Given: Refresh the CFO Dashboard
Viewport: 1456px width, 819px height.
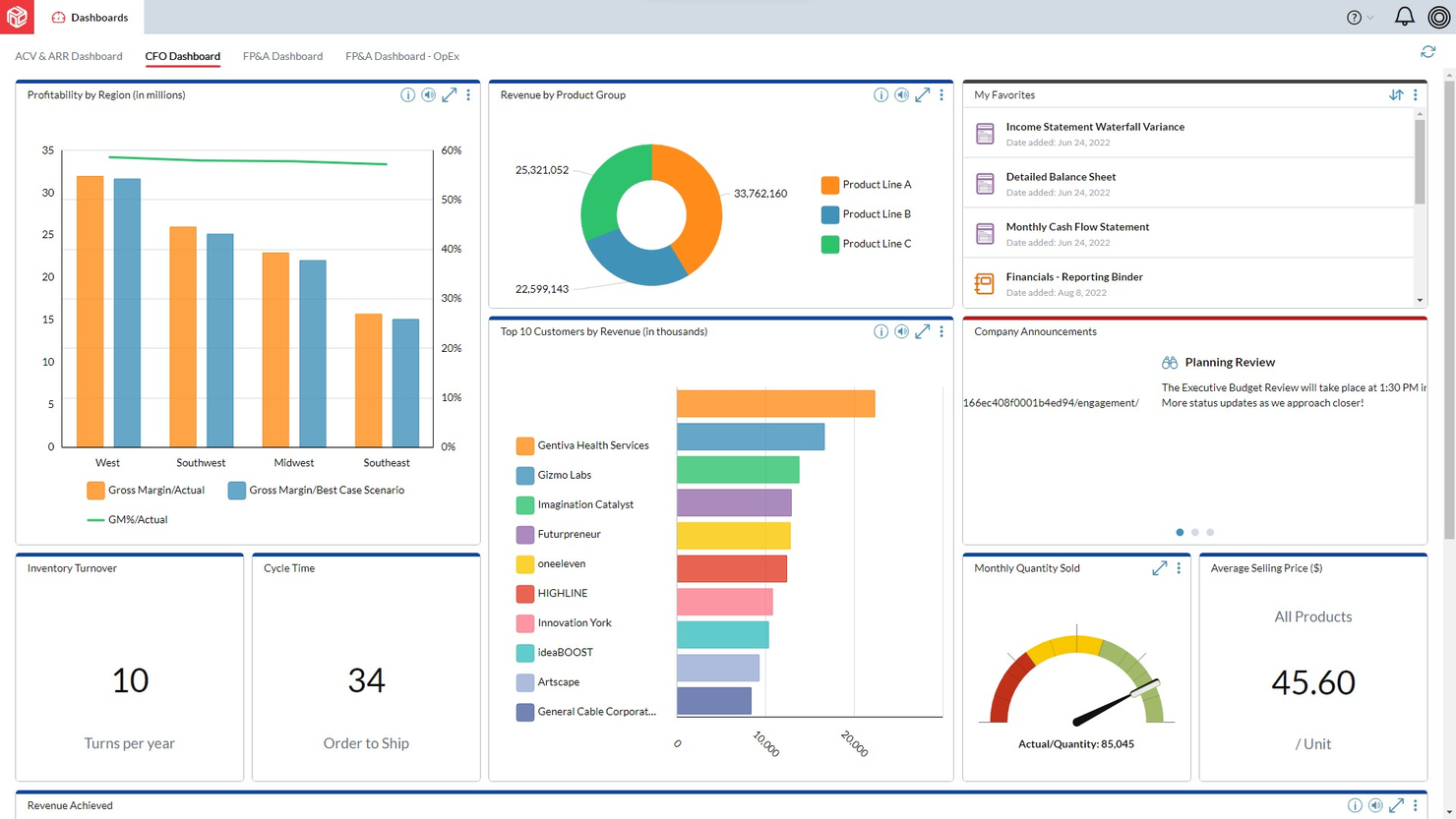Looking at the screenshot, I should [x=1427, y=51].
